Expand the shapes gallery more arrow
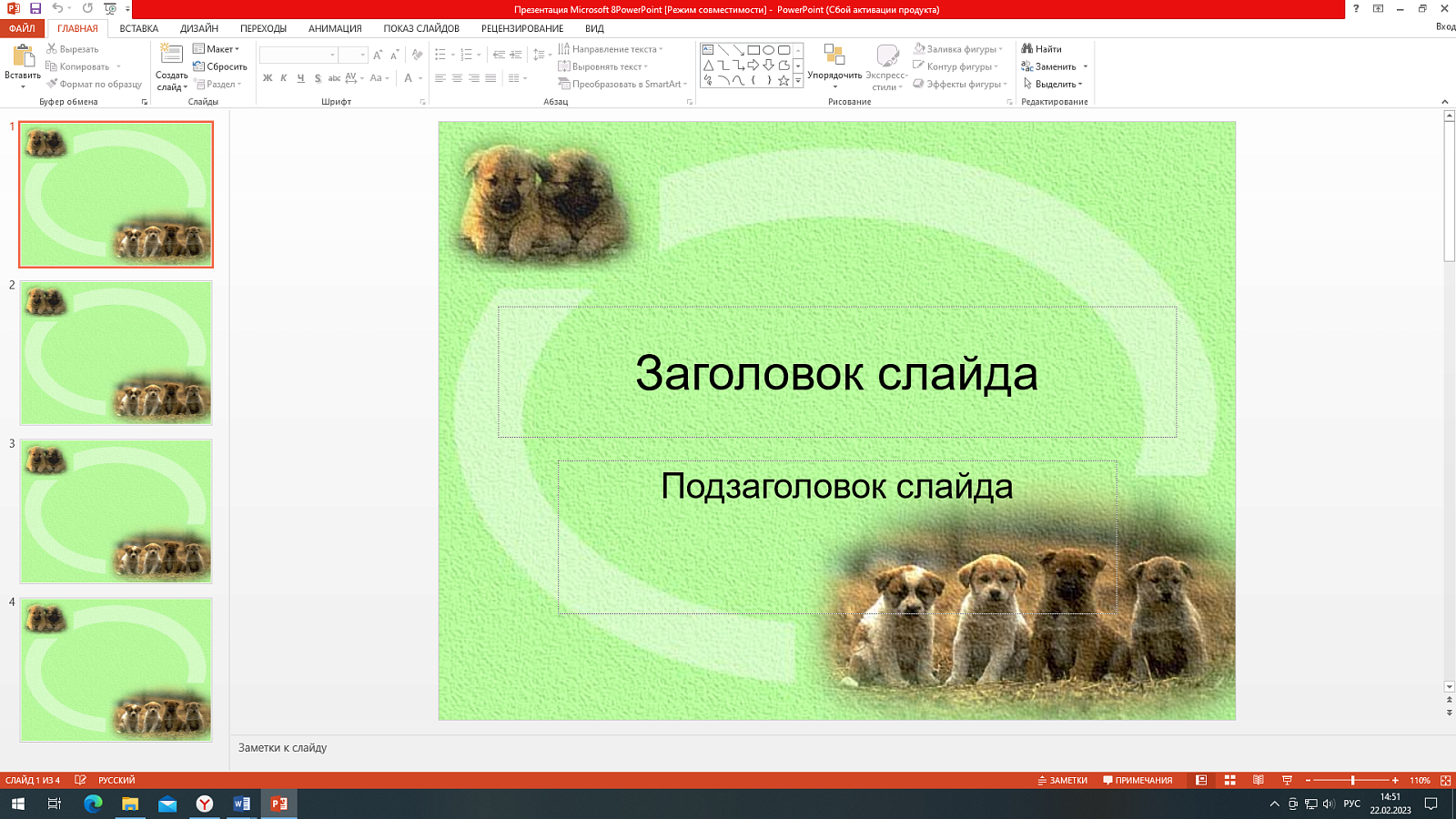Image resolution: width=1456 pixels, height=819 pixels. [x=798, y=81]
